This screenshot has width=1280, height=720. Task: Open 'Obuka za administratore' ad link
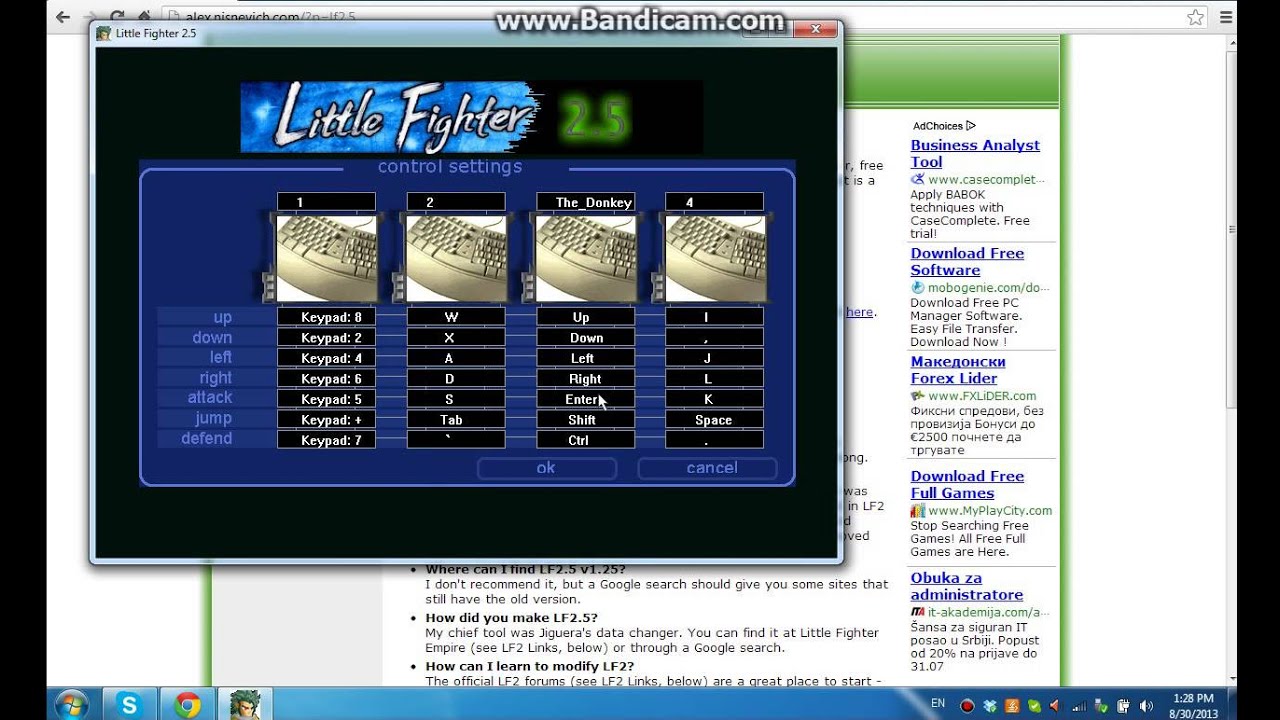[x=967, y=586]
